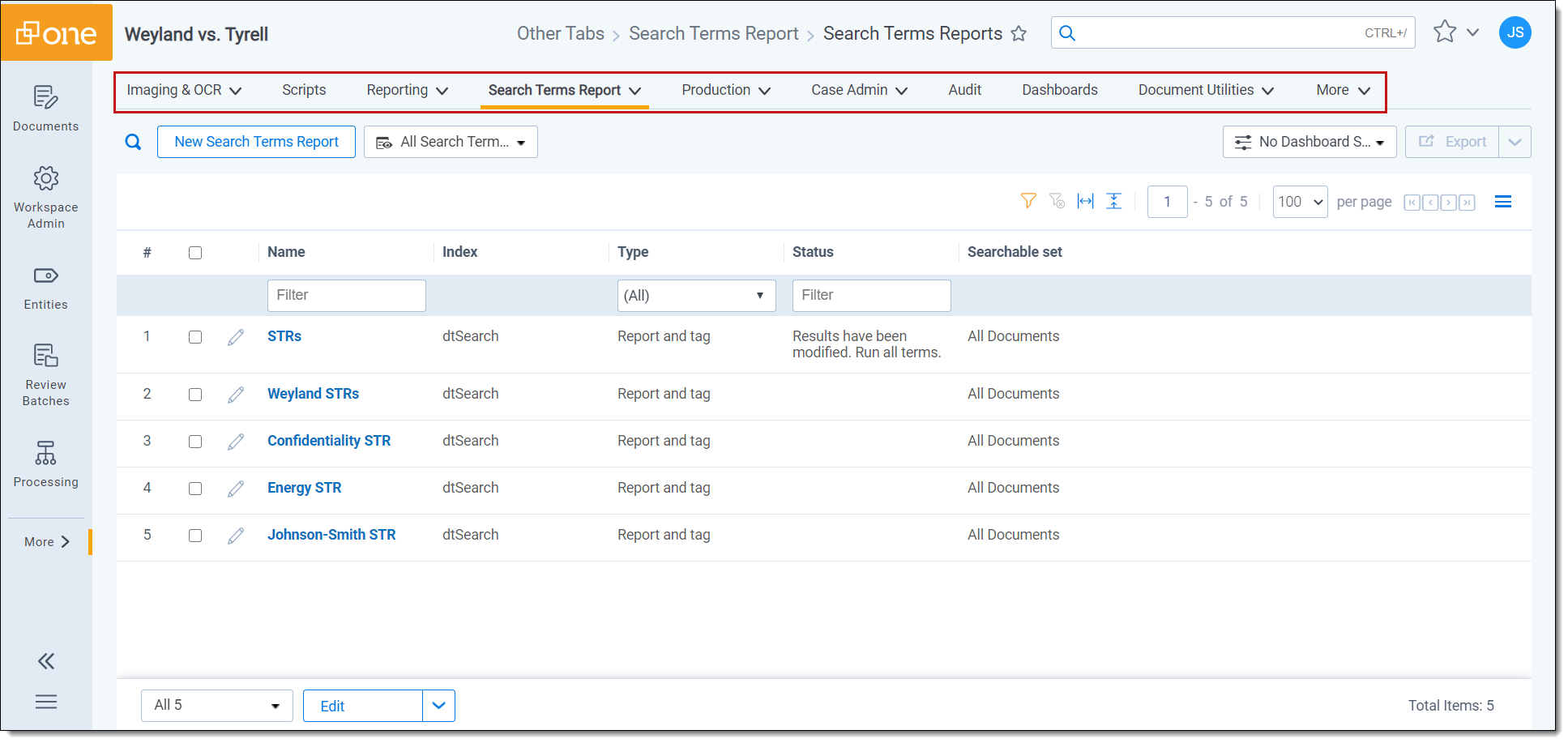The width and height of the screenshot is (1568, 743).
Task: Collapse the sidebar with double chevron
Action: [x=46, y=661]
